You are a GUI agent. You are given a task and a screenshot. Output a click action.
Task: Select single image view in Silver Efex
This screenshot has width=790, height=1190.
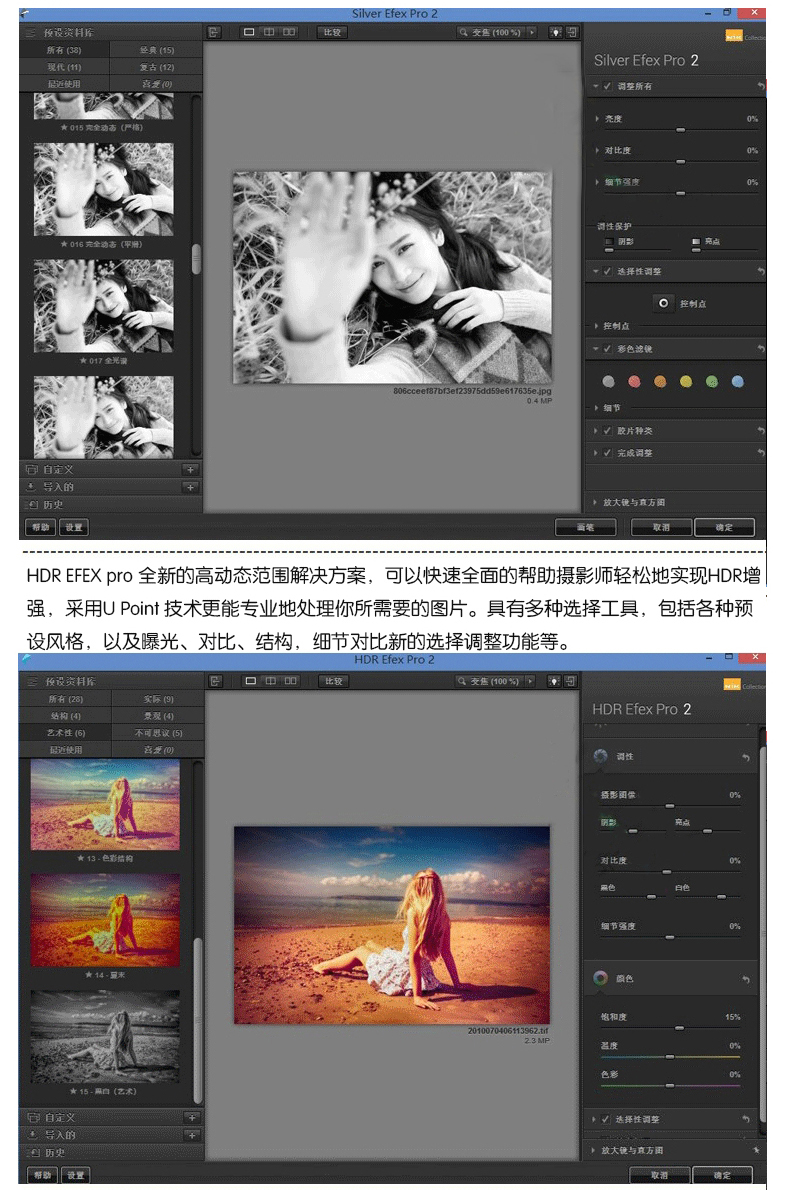[249, 33]
